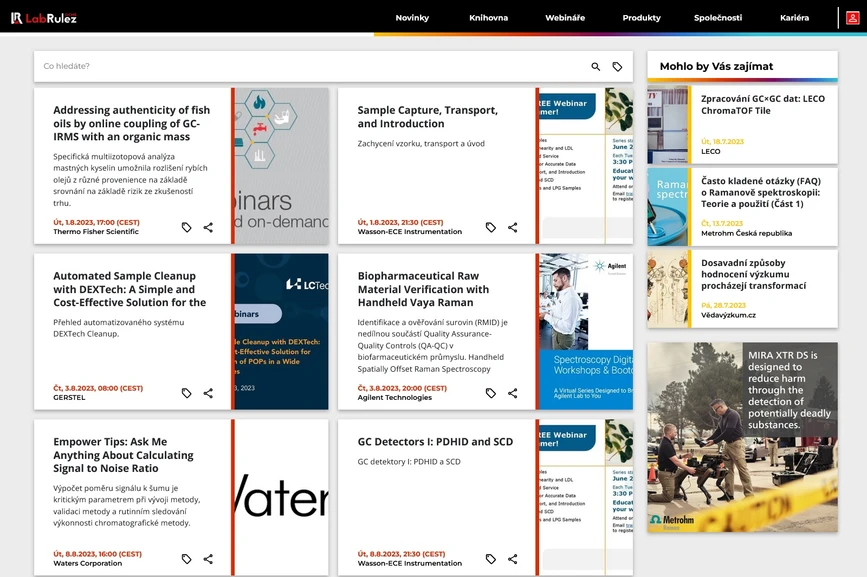This screenshot has width=867, height=577.
Task: Click 'Zachycení vzorku, transport a úvod' description
Action: (x=421, y=144)
